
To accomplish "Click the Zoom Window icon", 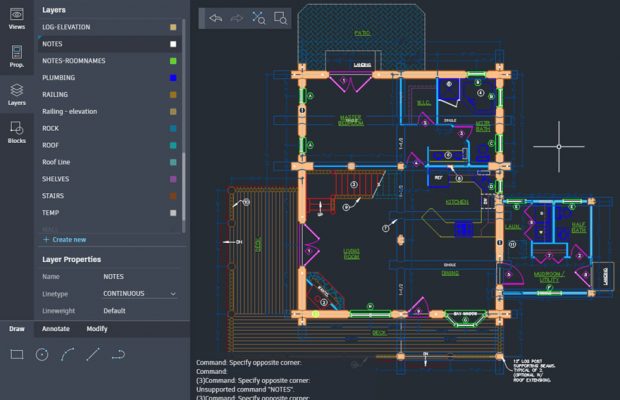I will coord(280,18).
